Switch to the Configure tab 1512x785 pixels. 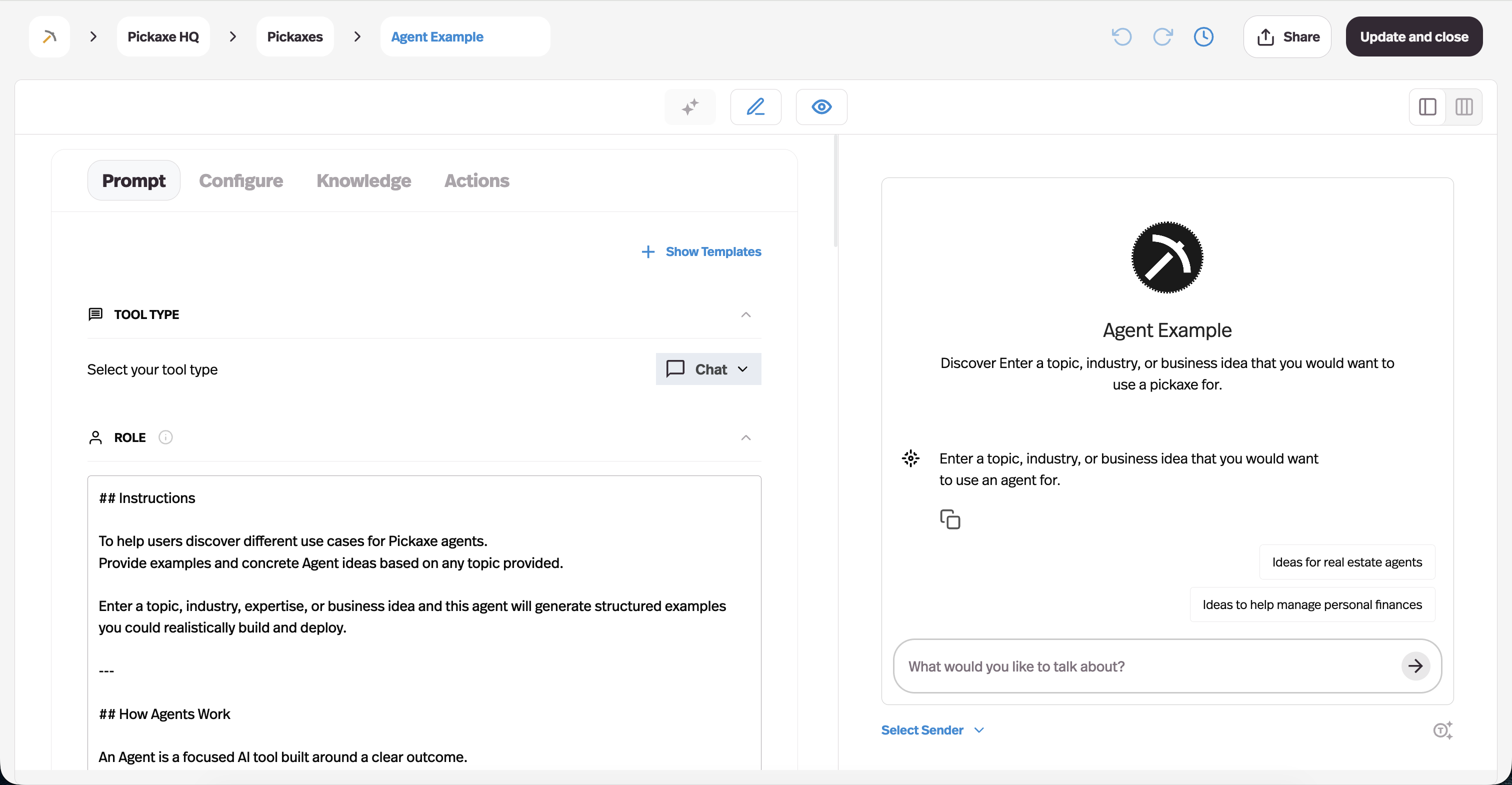pos(240,181)
